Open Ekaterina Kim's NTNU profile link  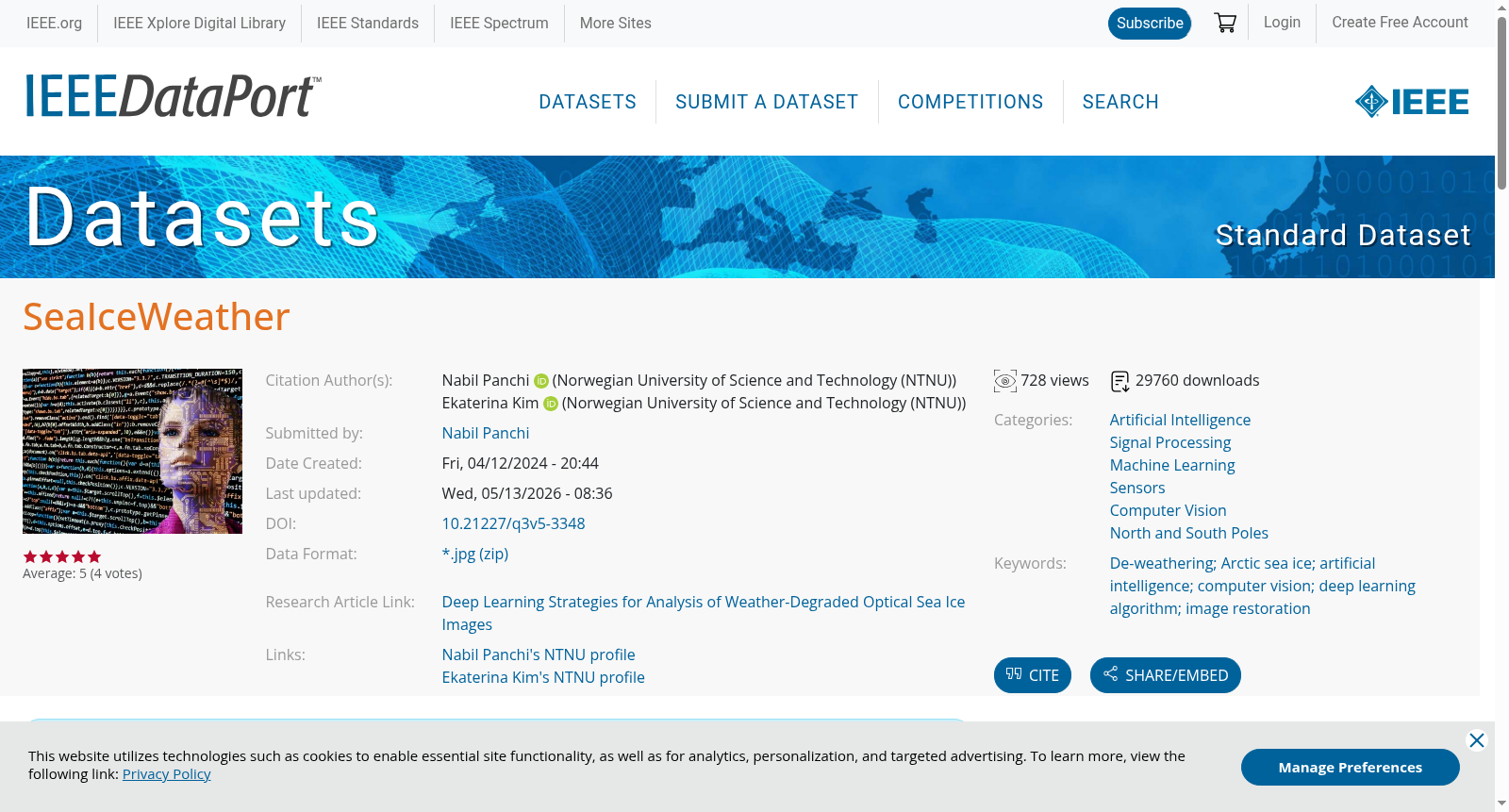coord(543,677)
